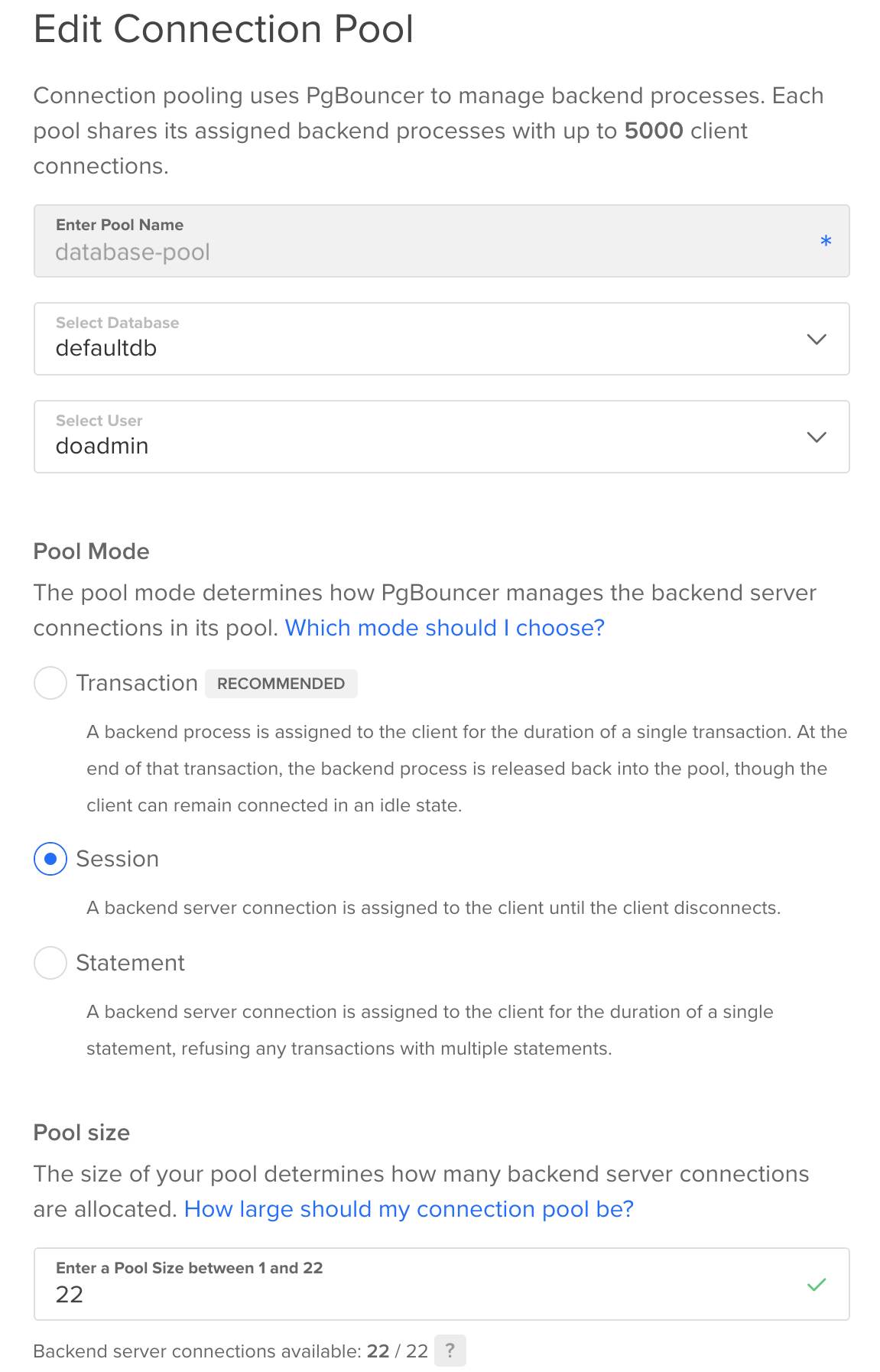The image size is (880, 1372).
Task: Select the Transaction pool mode
Action: click(x=50, y=683)
